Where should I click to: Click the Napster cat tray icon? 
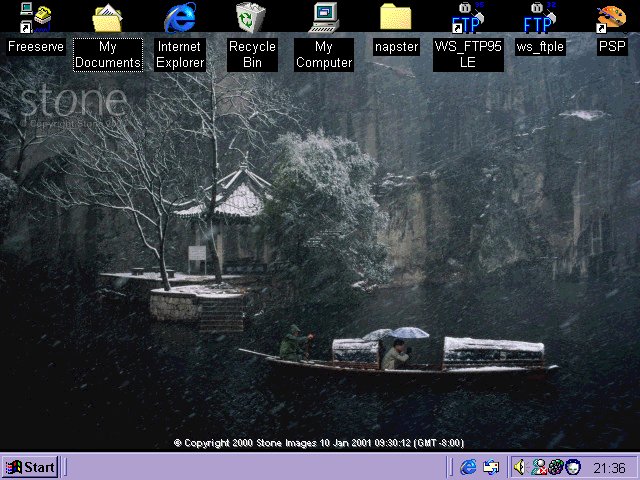[572, 467]
